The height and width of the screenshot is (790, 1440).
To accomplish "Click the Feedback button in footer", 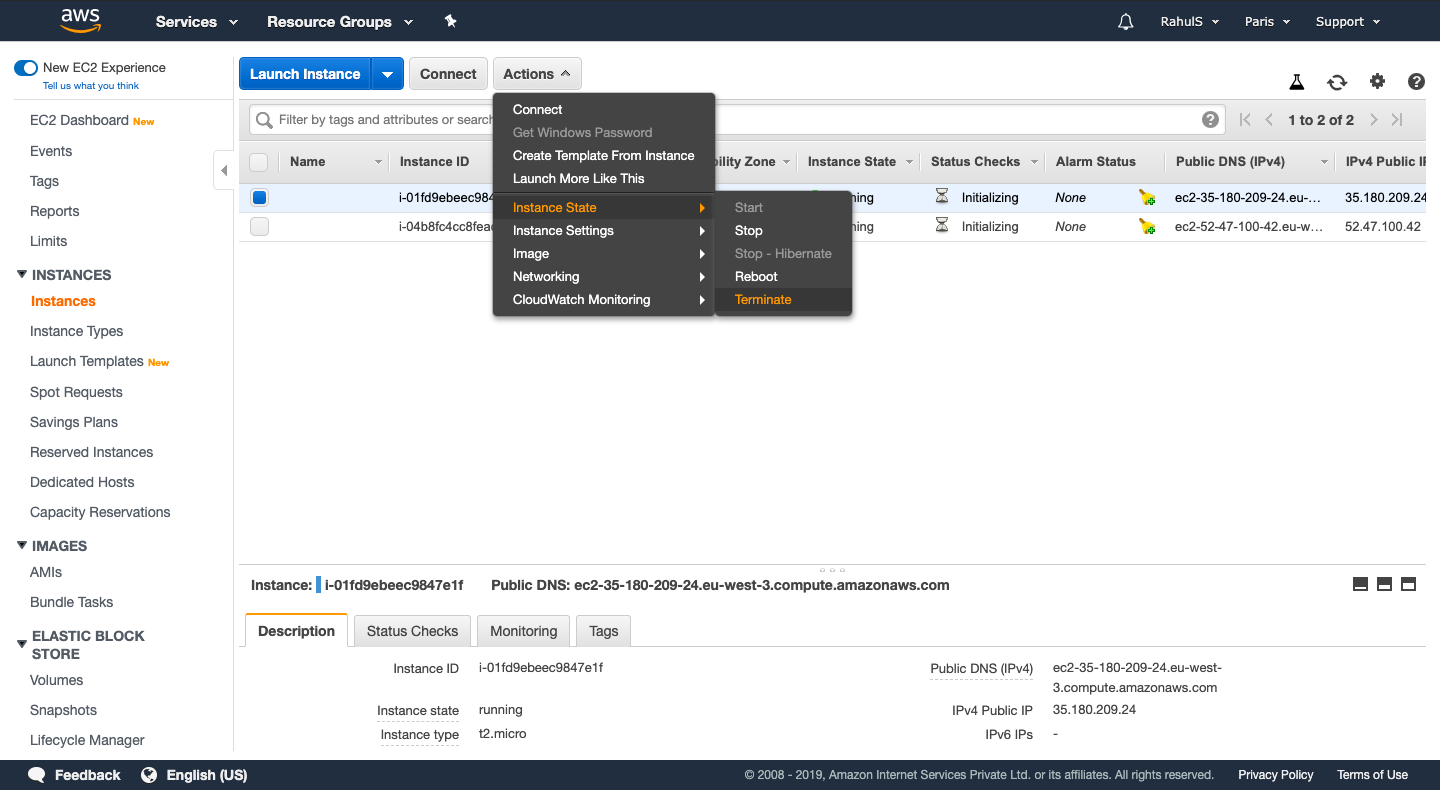I will point(73,774).
